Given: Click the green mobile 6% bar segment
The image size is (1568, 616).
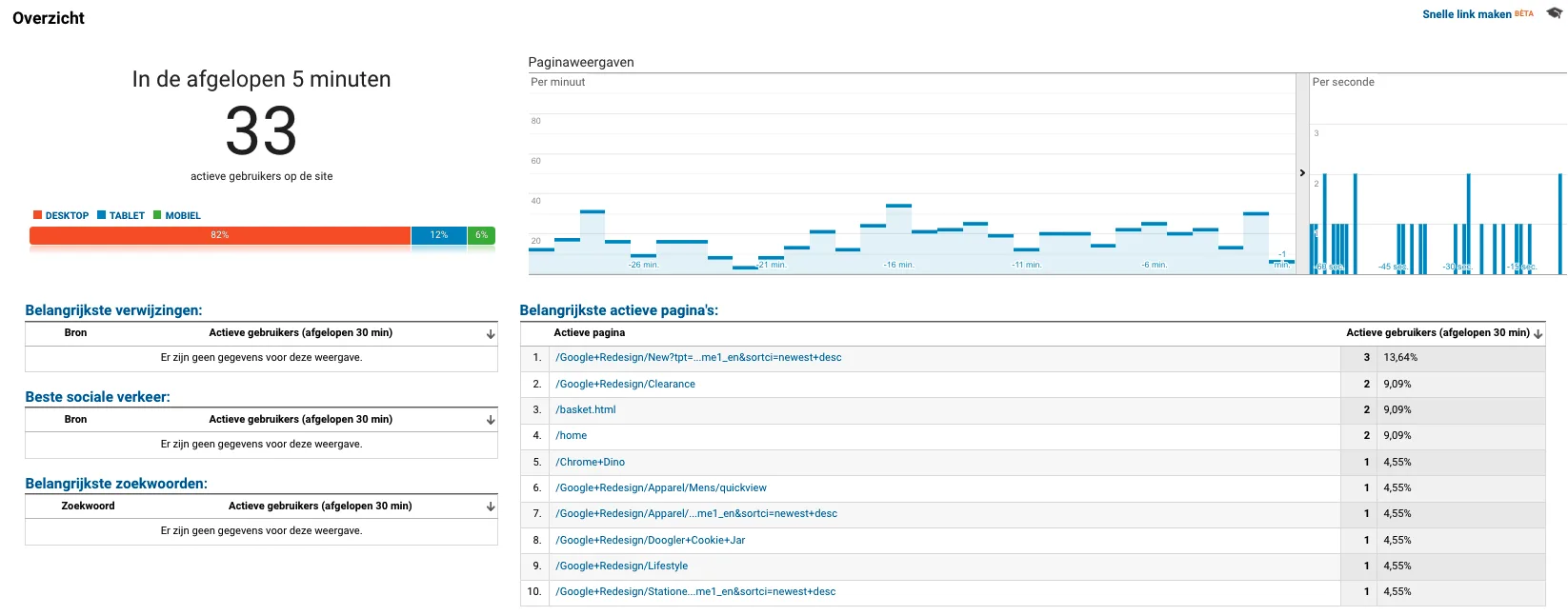Looking at the screenshot, I should coord(481,235).
